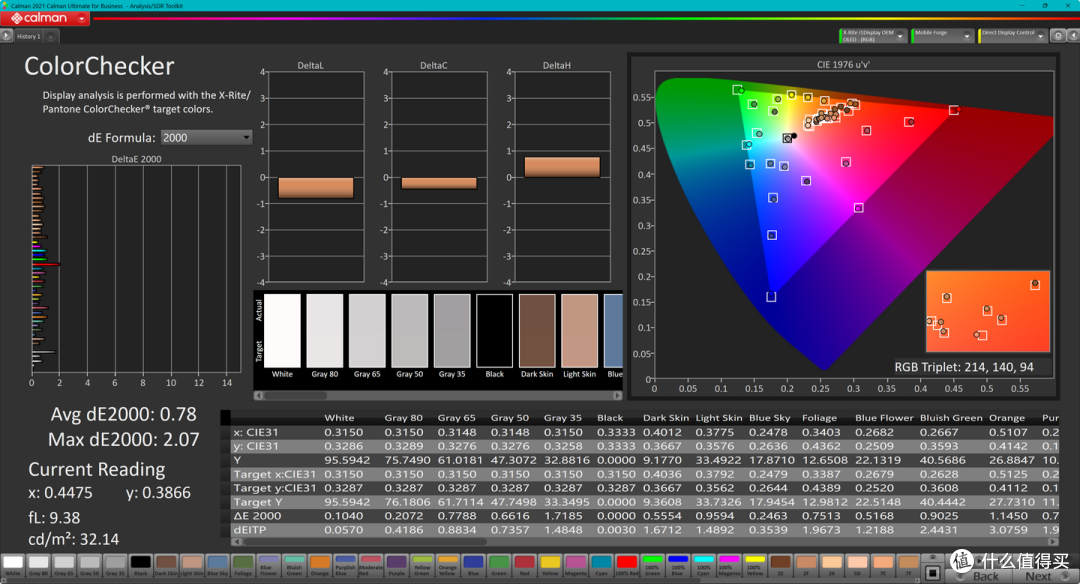
Task: Select the 100% Red patch button
Action: (x=627, y=565)
